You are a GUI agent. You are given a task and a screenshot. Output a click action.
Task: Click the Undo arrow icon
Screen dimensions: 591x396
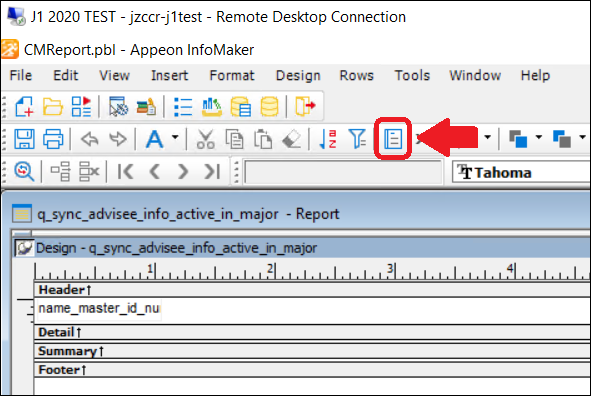[90, 139]
